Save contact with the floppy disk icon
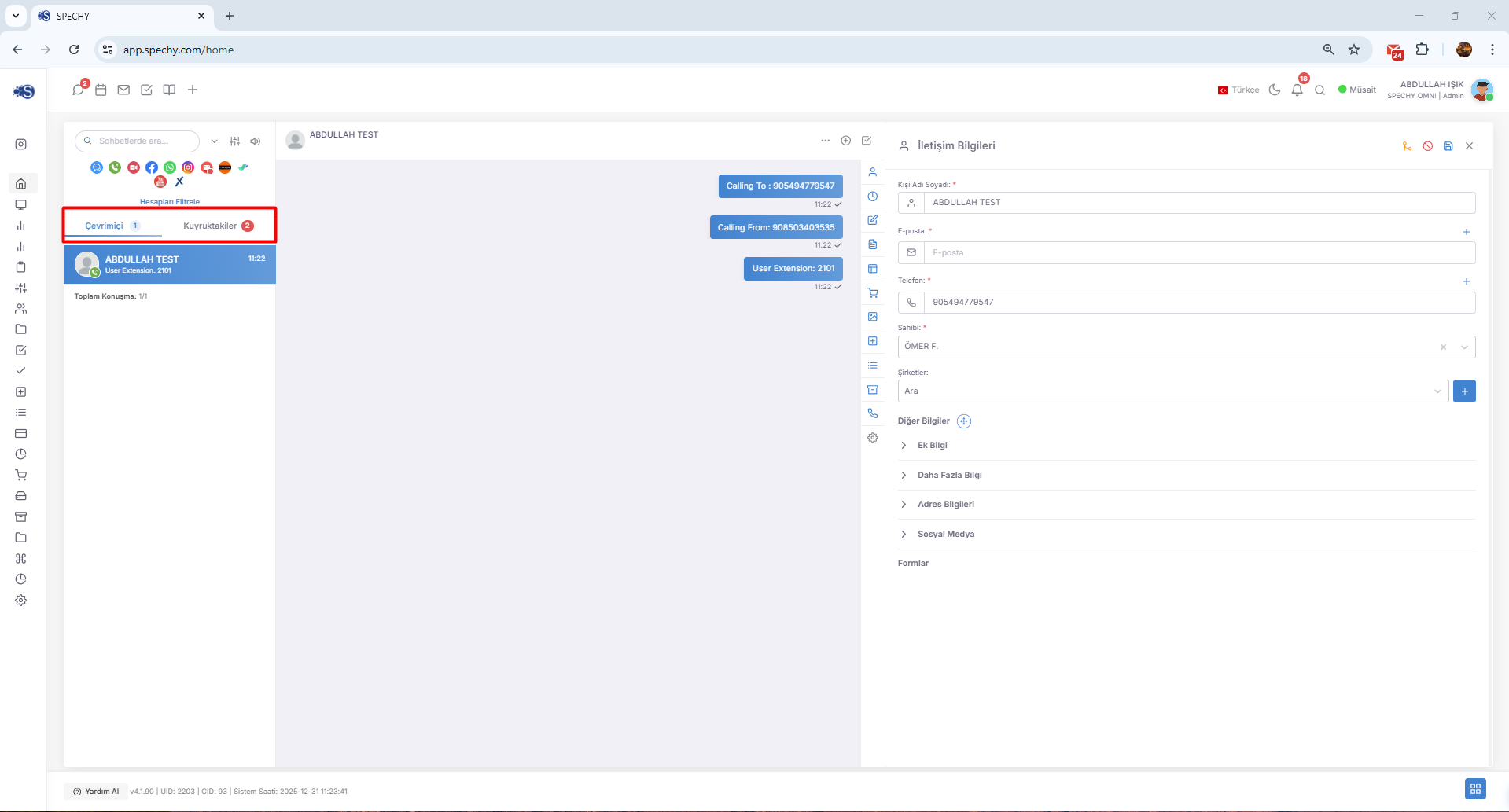Screen dimensions: 1509x812 point(1448,146)
